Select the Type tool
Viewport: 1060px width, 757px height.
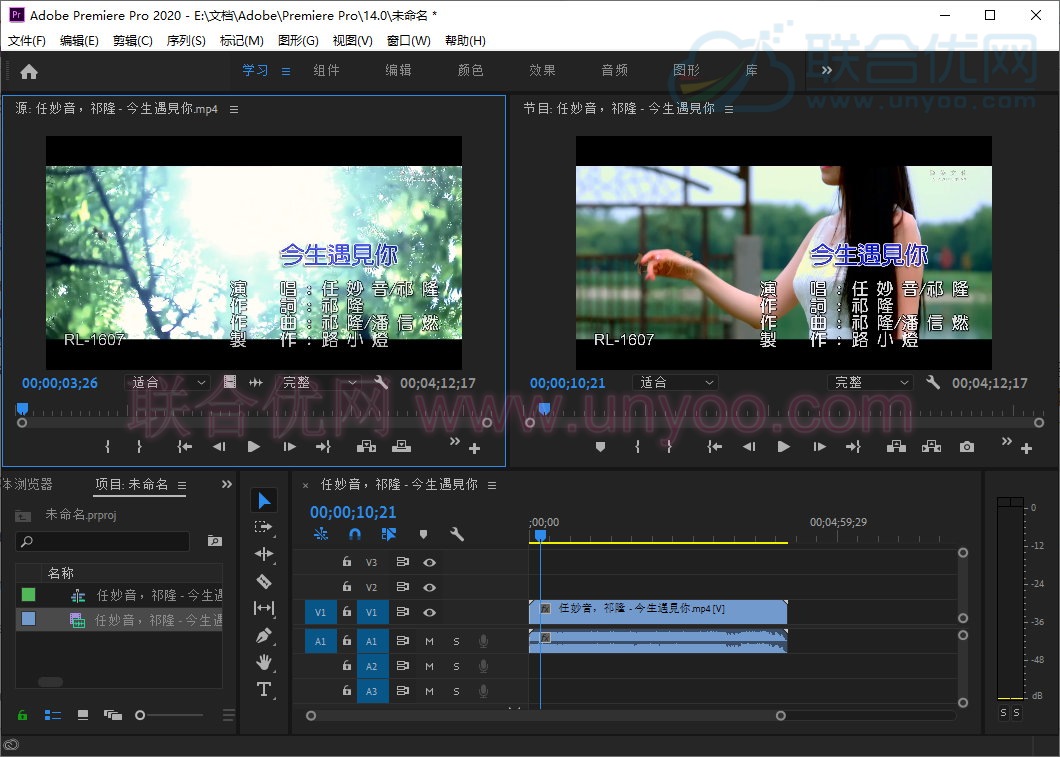point(264,689)
